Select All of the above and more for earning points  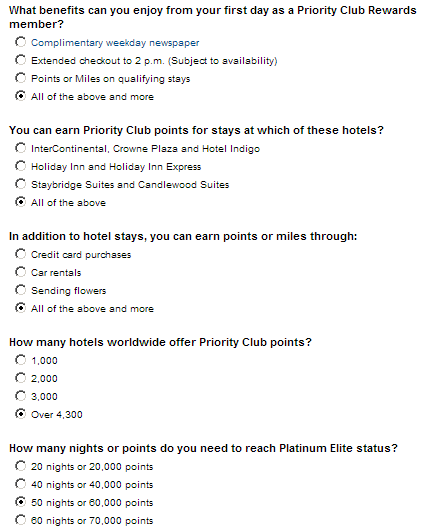(20, 308)
